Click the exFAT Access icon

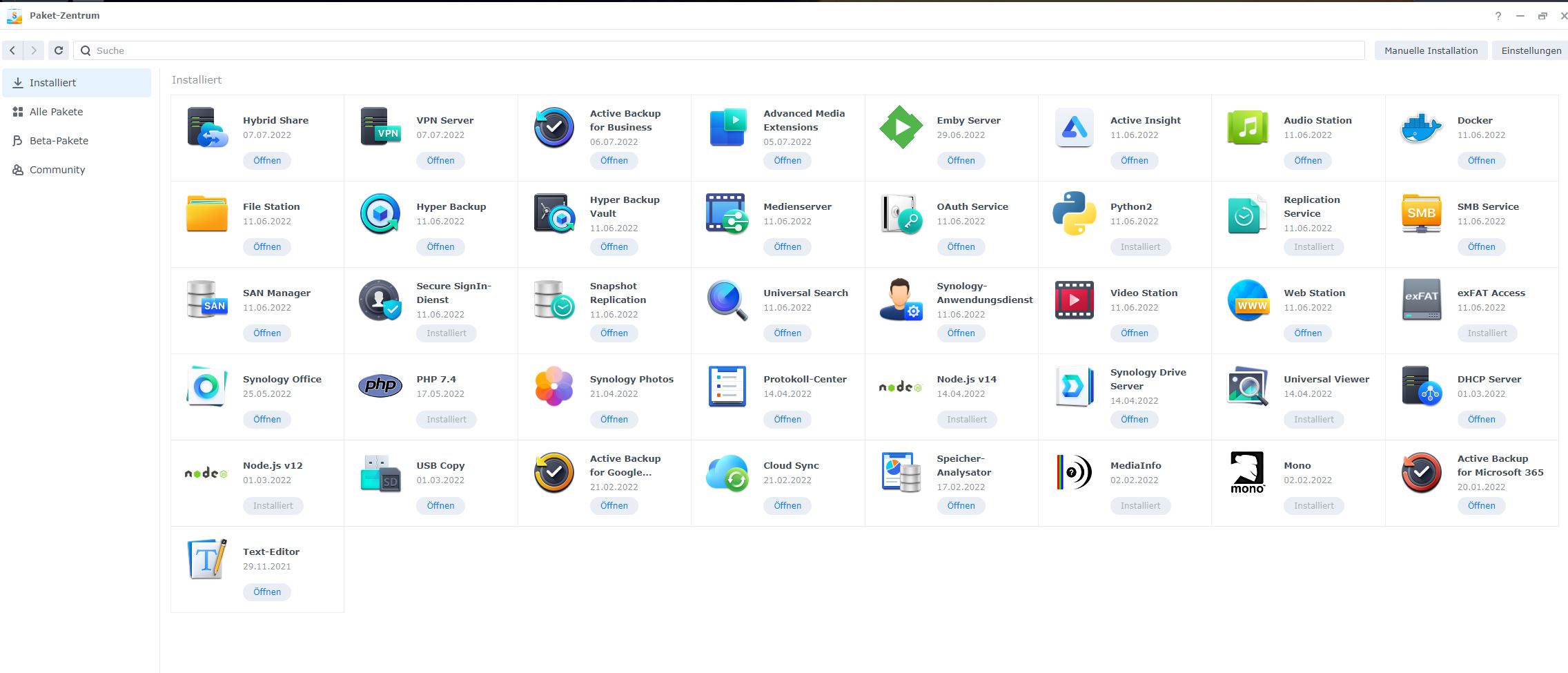tap(1422, 300)
